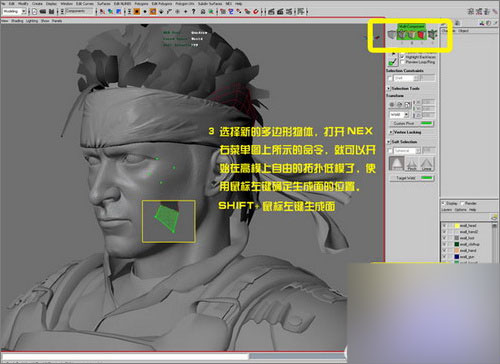Click the Open Scene icon in the status line
Viewport: 500px width, 364px height.
[x=43, y=11]
